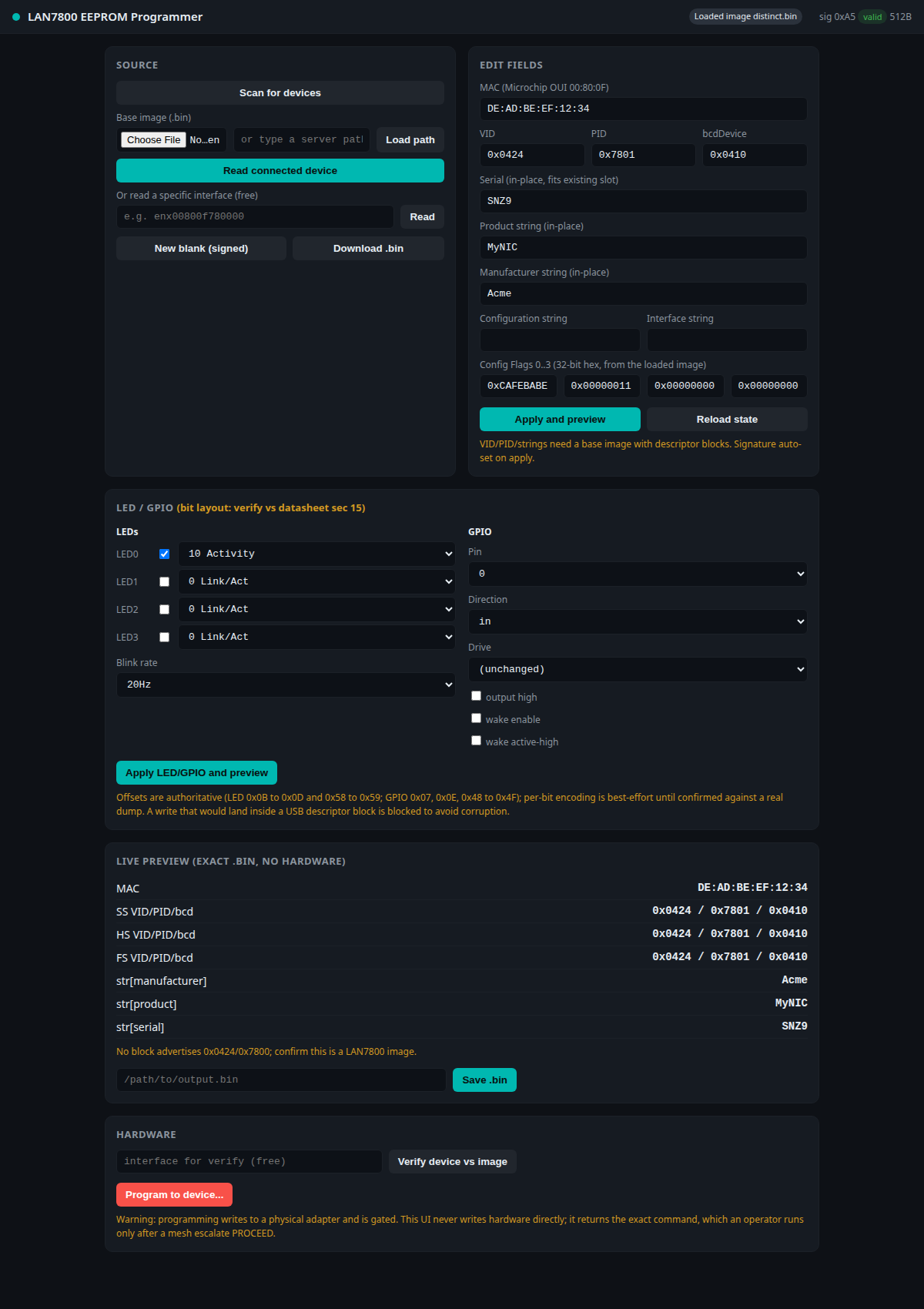Click the interface for verify field
This screenshot has height=1309, width=924.
[x=249, y=1161]
